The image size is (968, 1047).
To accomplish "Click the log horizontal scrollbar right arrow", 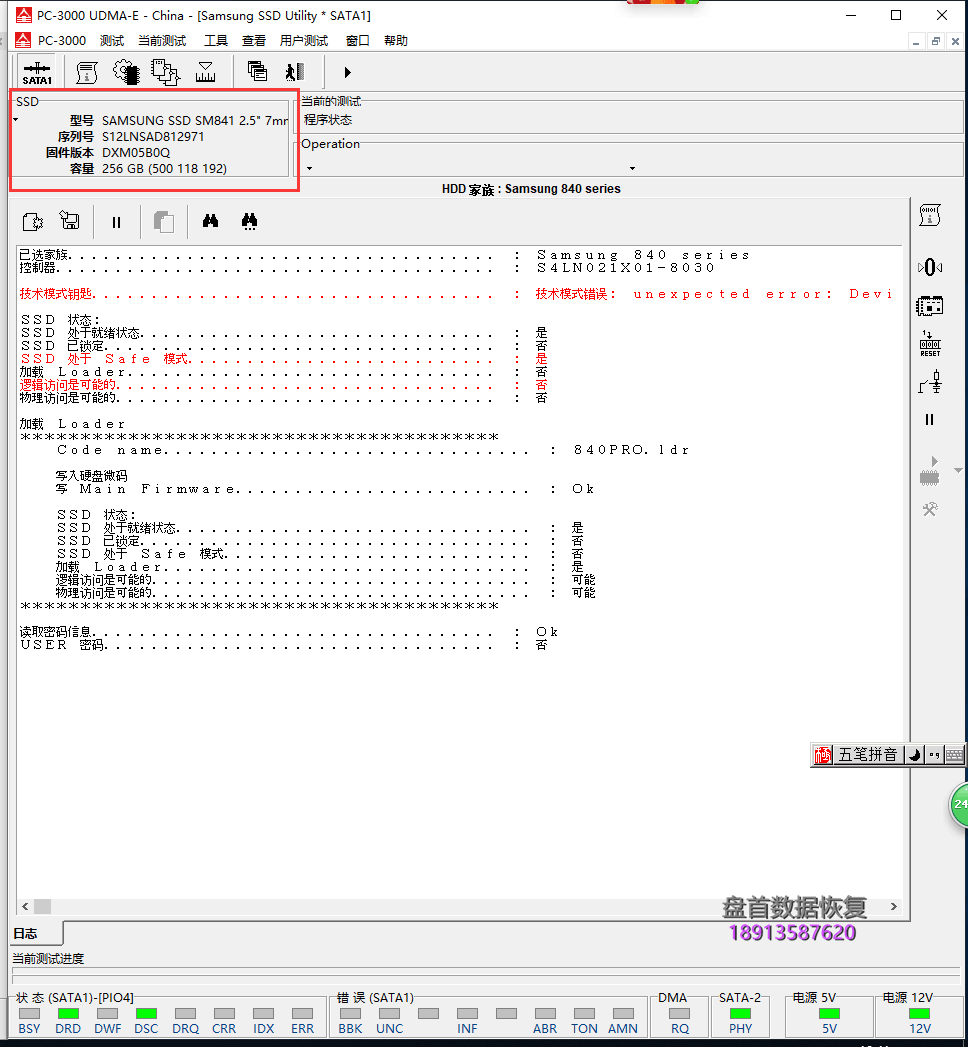I will [894, 906].
